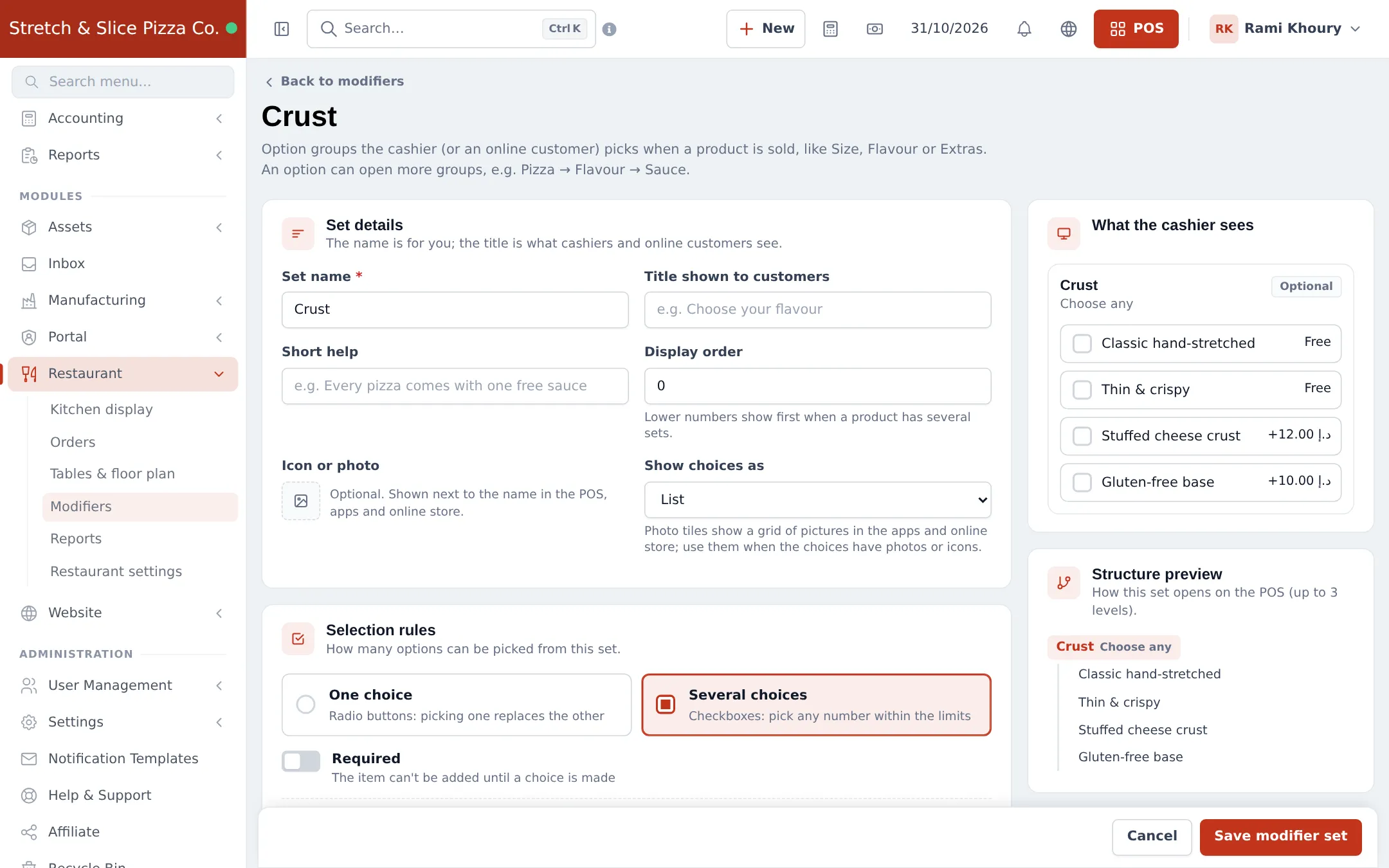Image resolution: width=1389 pixels, height=868 pixels.
Task: Click the Portal badge icon
Action: [x=29, y=337]
